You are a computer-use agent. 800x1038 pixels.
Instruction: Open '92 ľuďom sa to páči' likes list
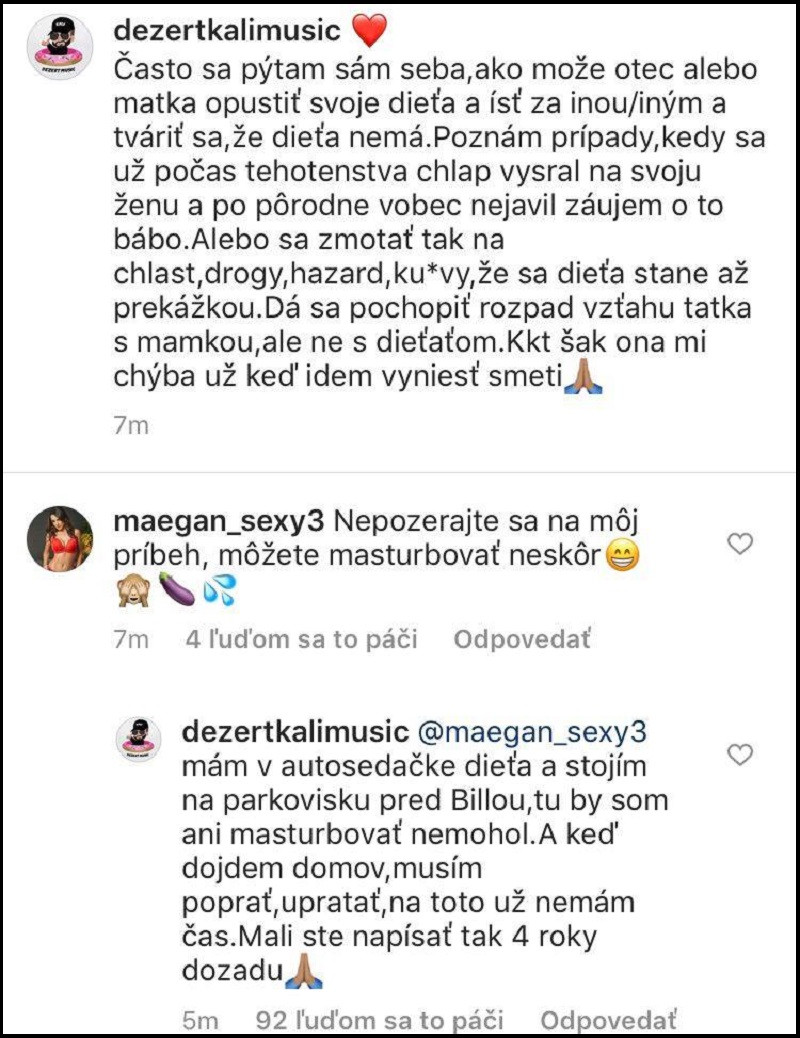[379, 1020]
